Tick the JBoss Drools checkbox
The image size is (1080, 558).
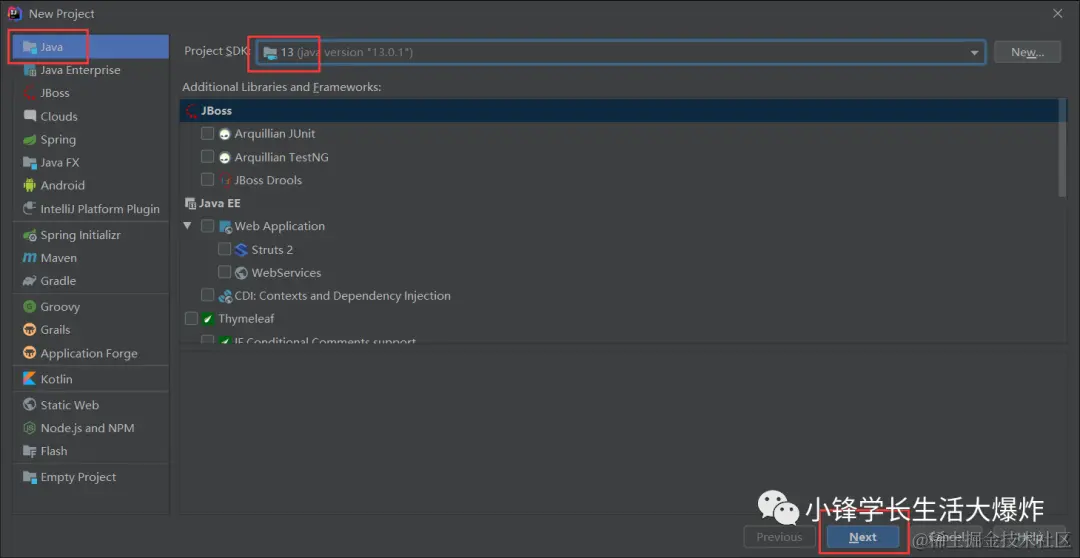[207, 180]
